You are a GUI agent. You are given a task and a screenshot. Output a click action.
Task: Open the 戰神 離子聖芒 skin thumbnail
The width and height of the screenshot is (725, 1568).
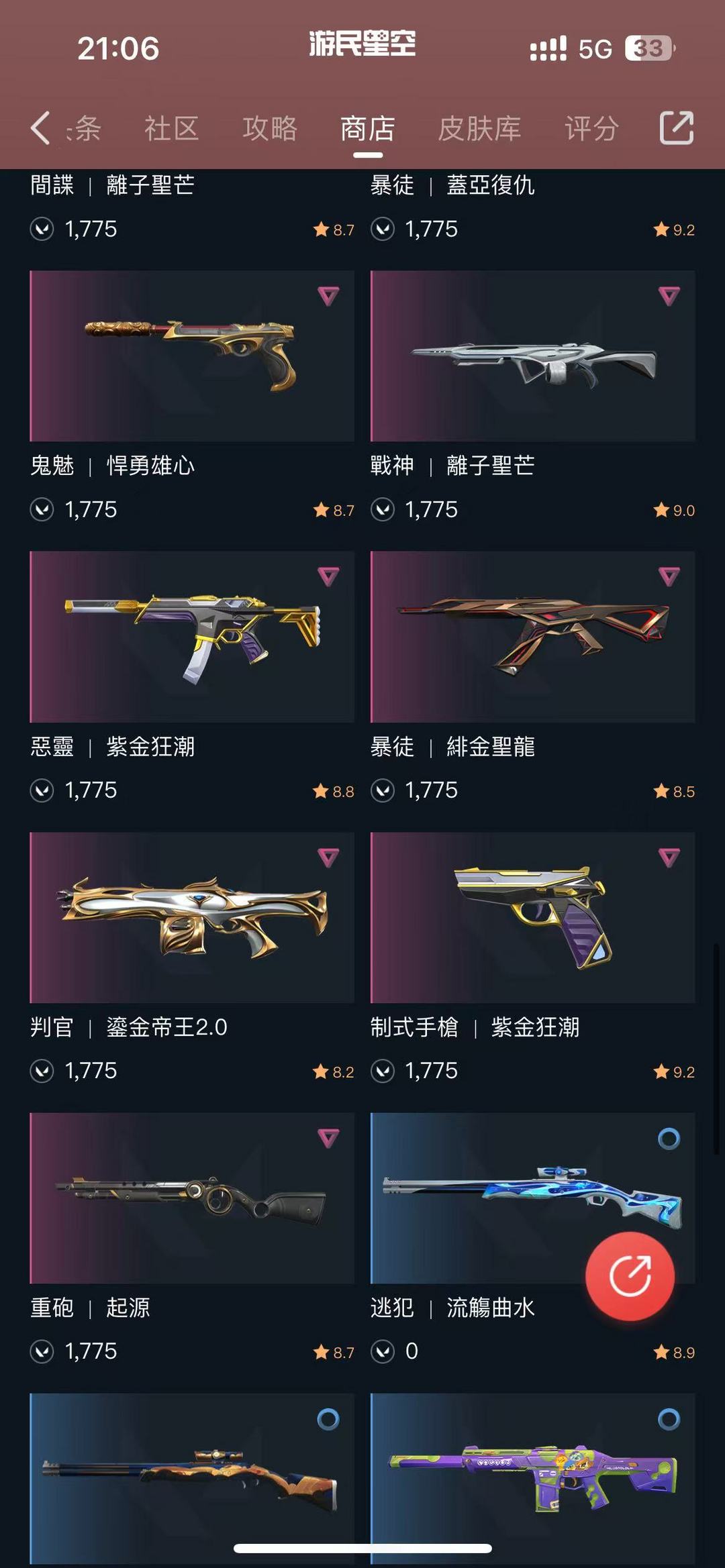(x=532, y=356)
